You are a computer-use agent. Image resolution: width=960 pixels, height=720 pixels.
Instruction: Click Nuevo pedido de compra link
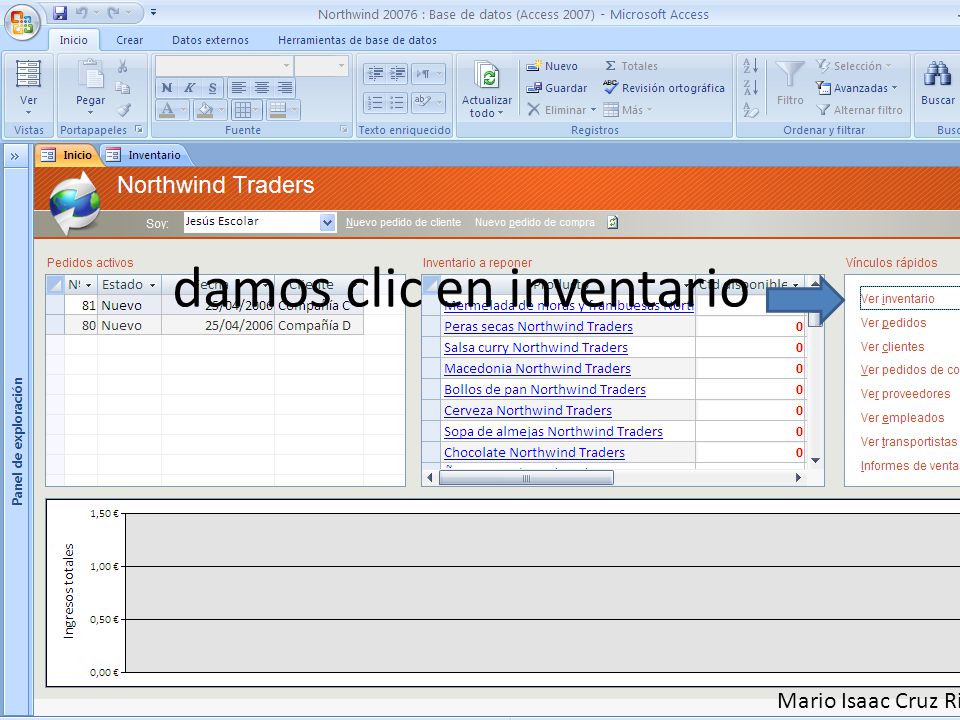[534, 222]
